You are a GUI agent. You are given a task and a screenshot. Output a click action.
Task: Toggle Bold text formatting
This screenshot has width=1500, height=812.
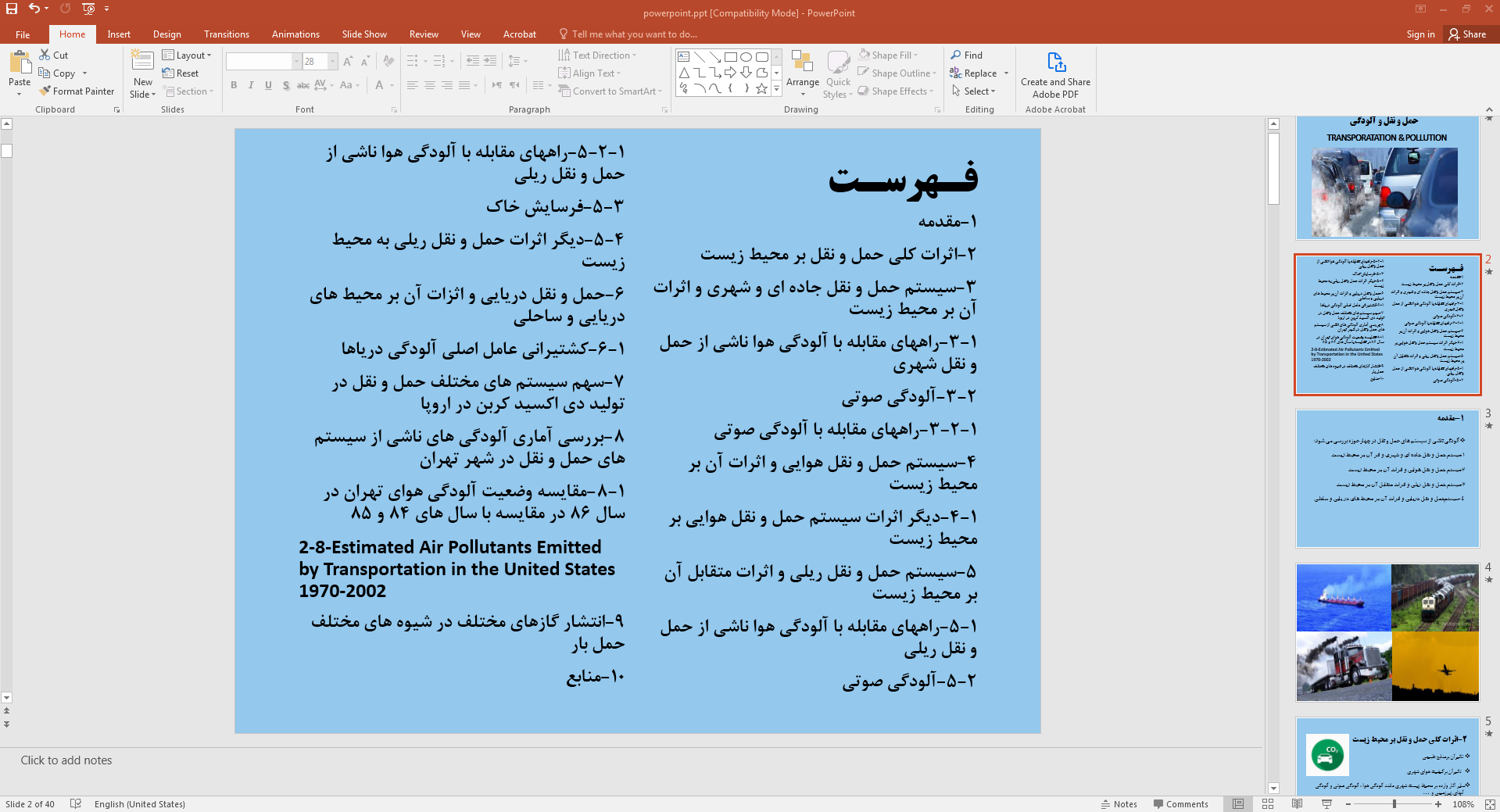(x=234, y=85)
